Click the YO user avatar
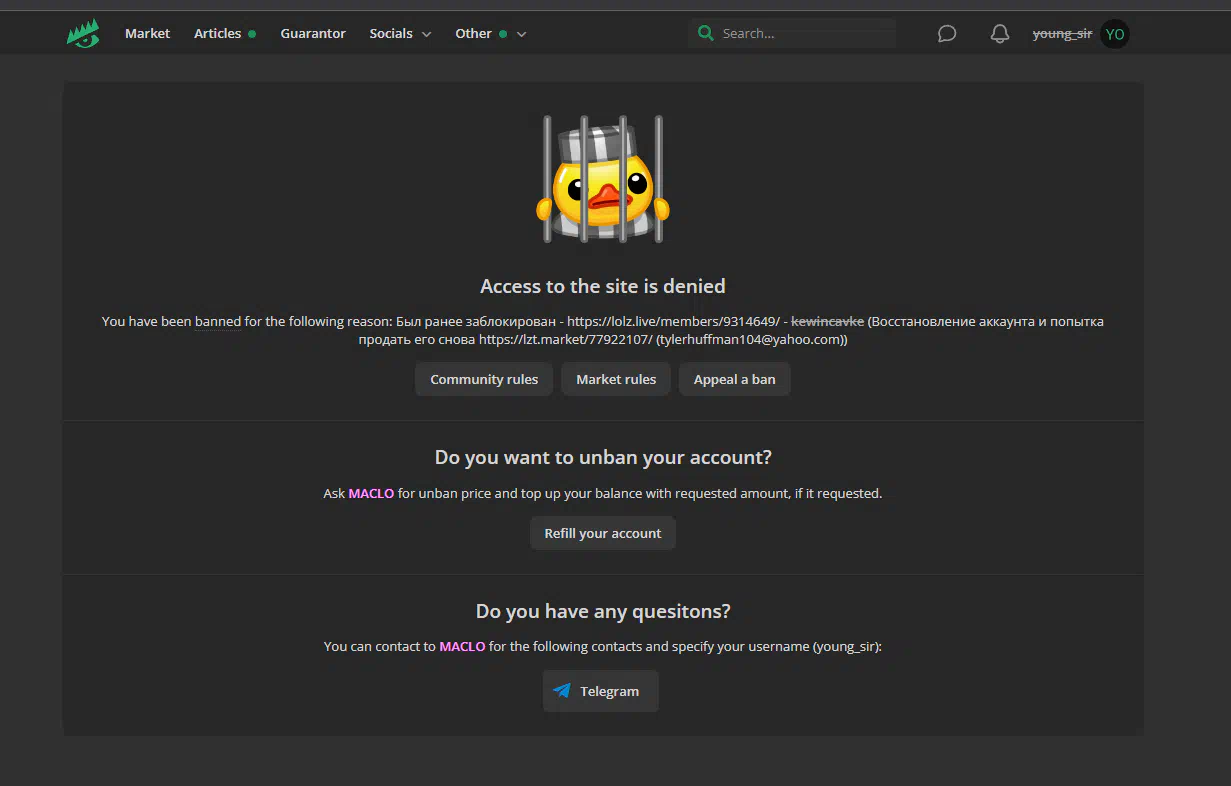The height and width of the screenshot is (786, 1231). (1115, 34)
